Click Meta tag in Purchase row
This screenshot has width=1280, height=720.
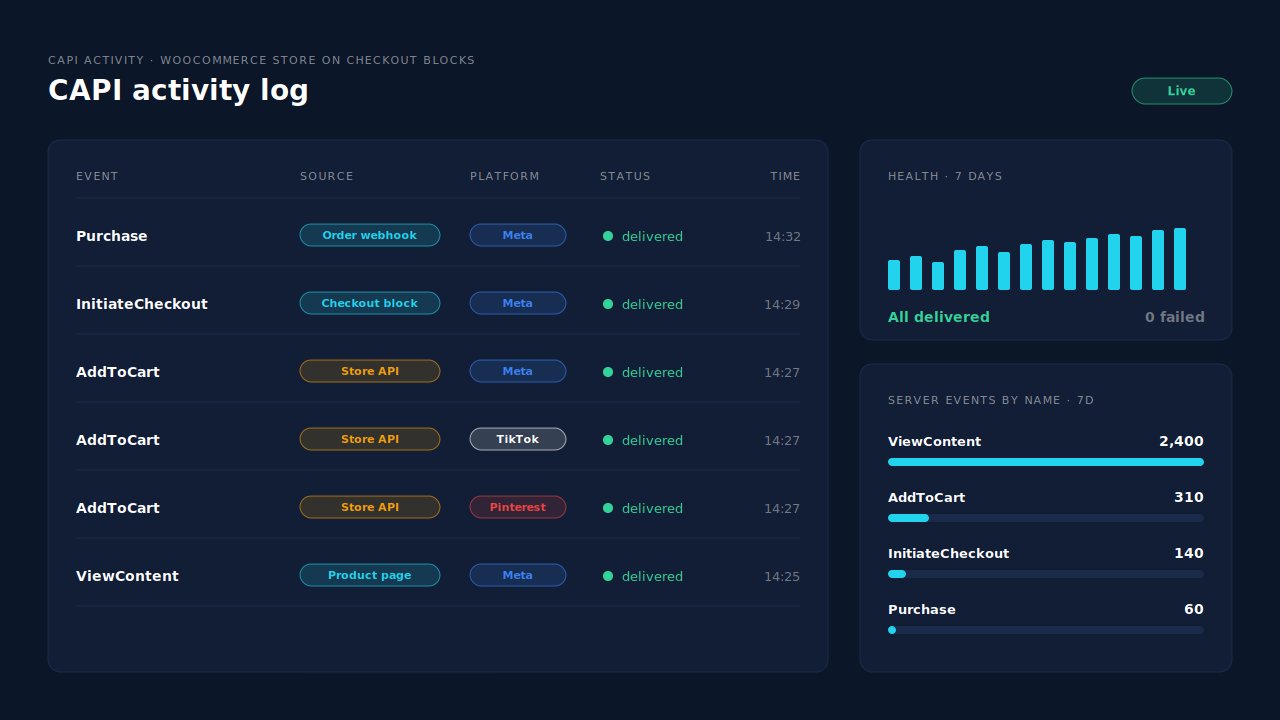click(518, 235)
